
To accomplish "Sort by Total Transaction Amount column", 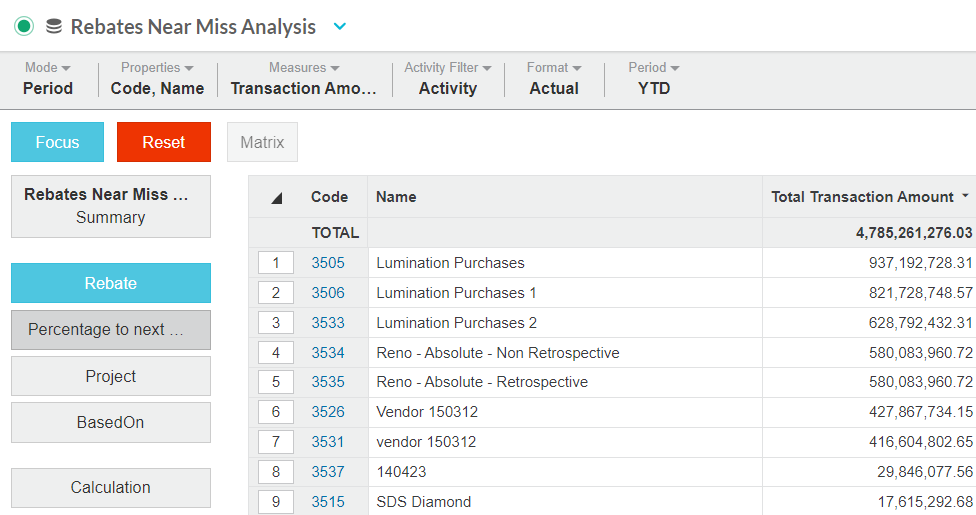I will tap(861, 197).
